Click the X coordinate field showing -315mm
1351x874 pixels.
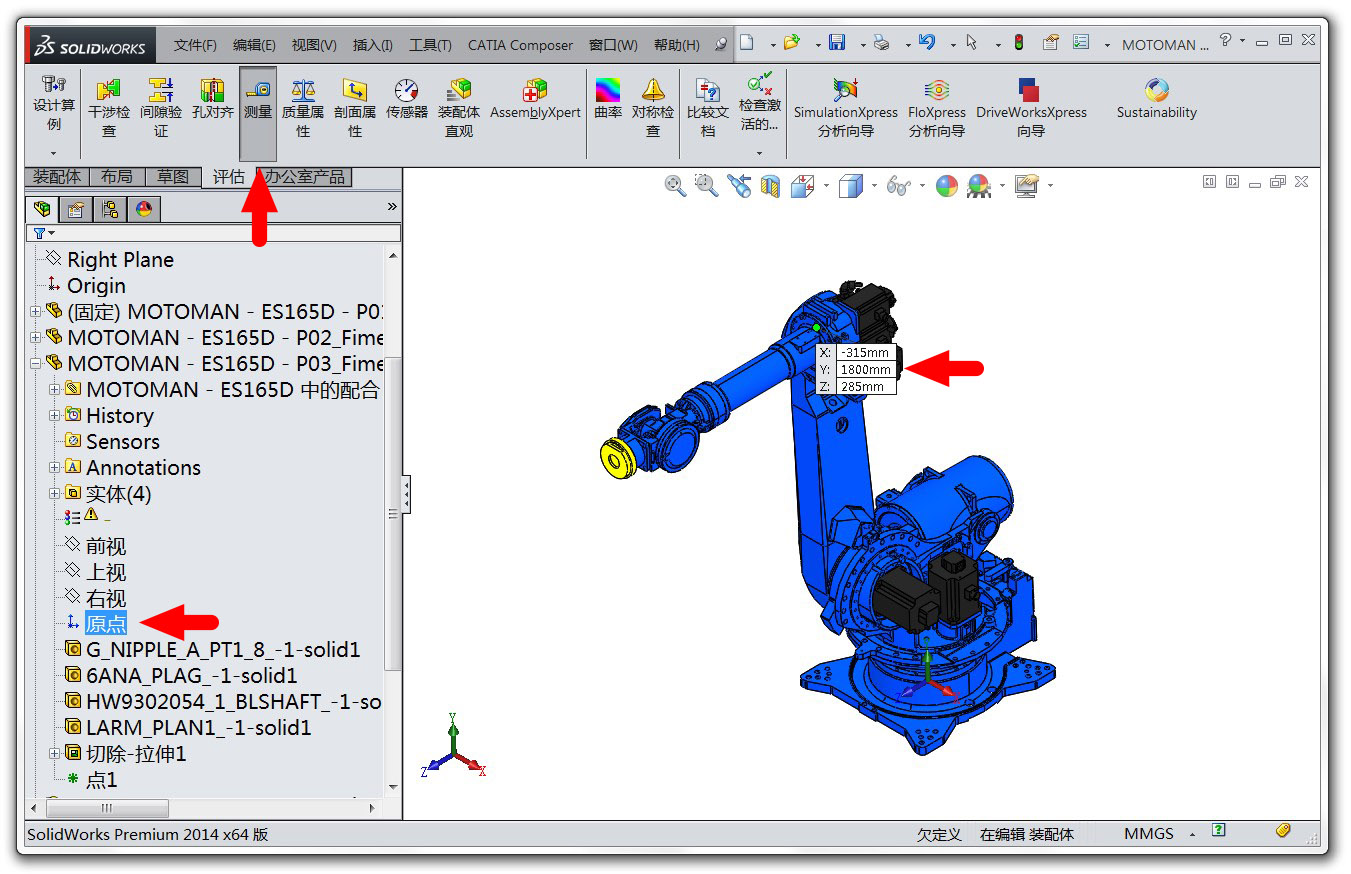tap(866, 352)
